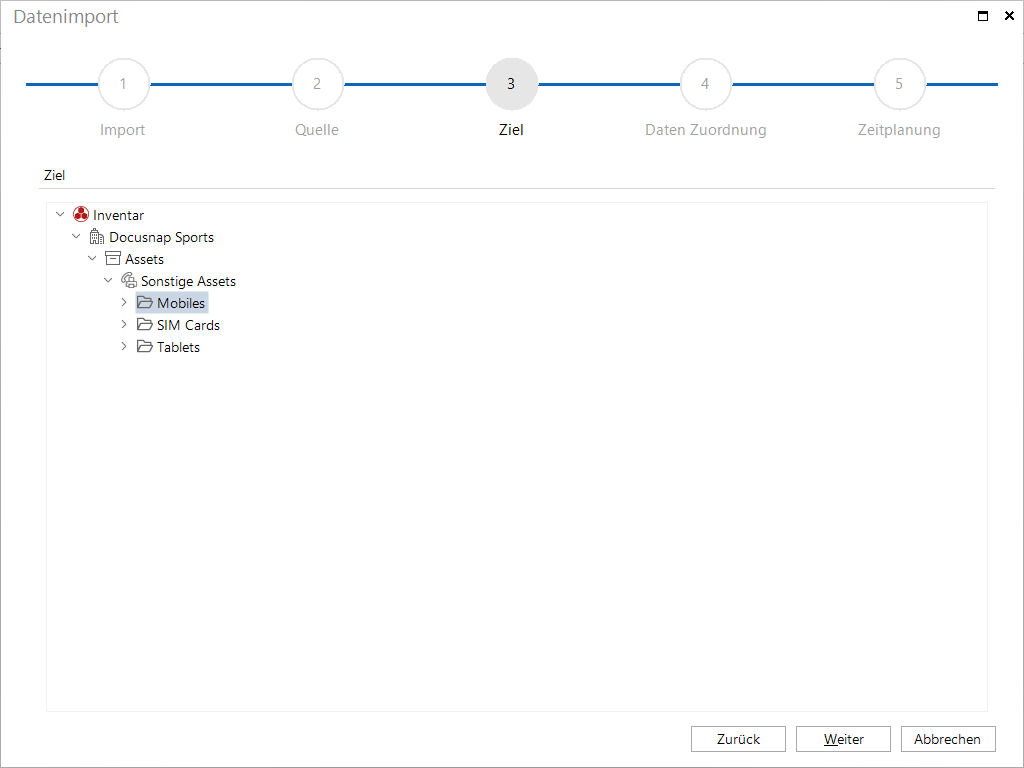
Task: Select the Sonstige Assets tree label
Action: tap(188, 281)
